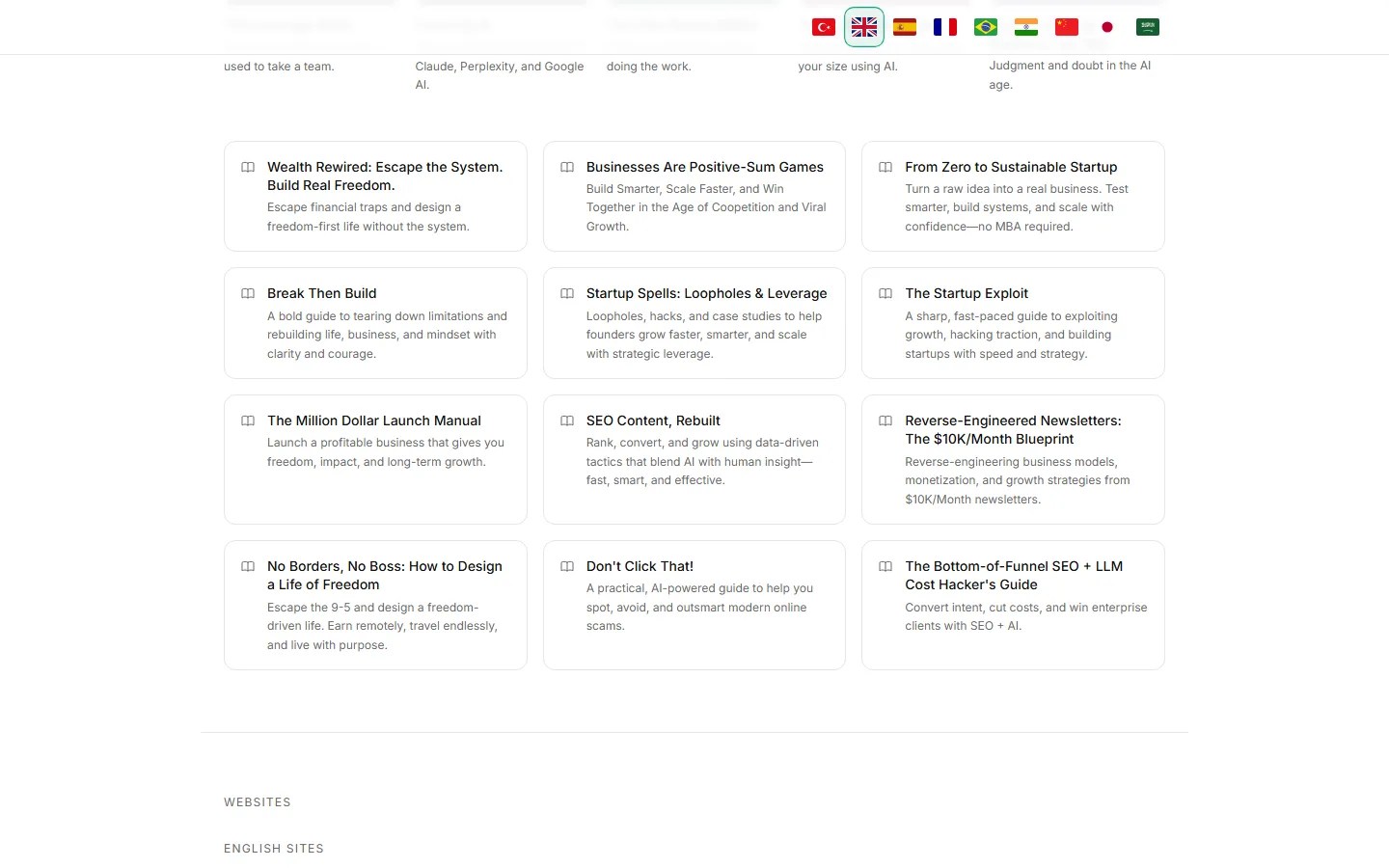This screenshot has width=1389, height=868.
Task: Open No Borders, No Boss book link
Action: (375, 605)
